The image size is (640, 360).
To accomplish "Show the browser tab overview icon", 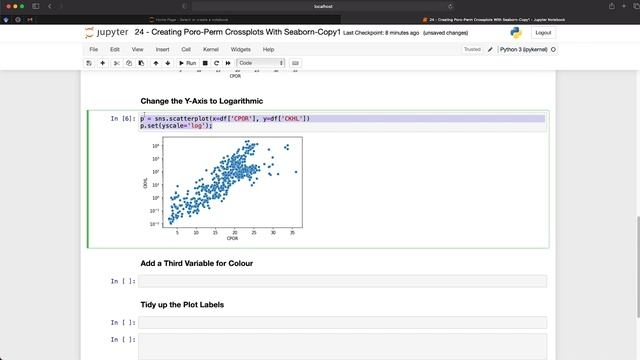I will [635, 6].
